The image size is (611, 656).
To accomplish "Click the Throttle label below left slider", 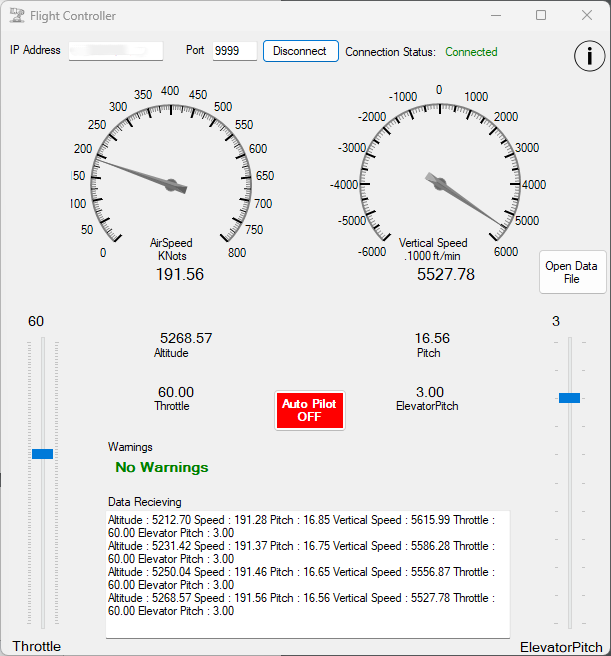I will [36, 646].
